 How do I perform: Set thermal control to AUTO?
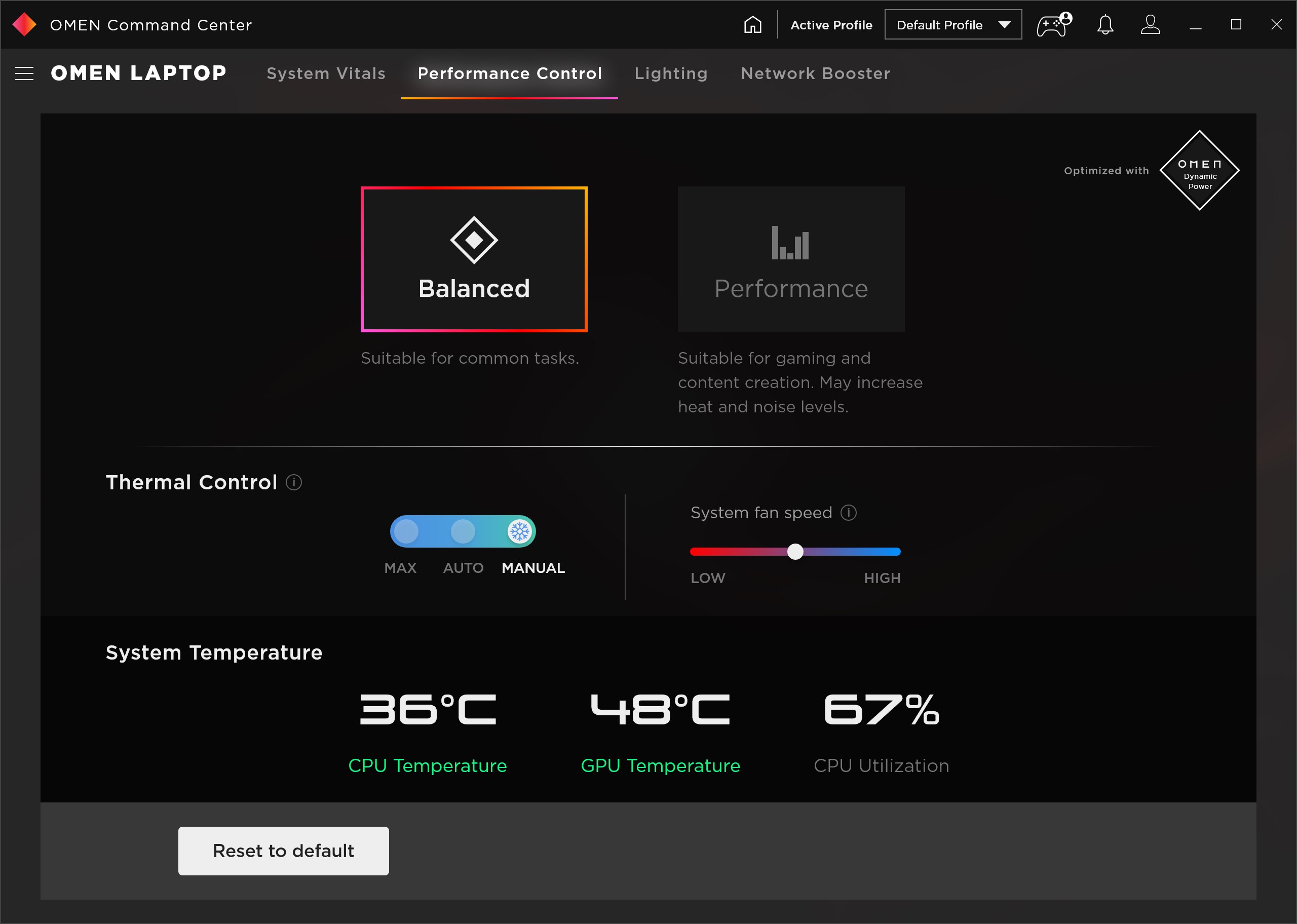click(463, 531)
